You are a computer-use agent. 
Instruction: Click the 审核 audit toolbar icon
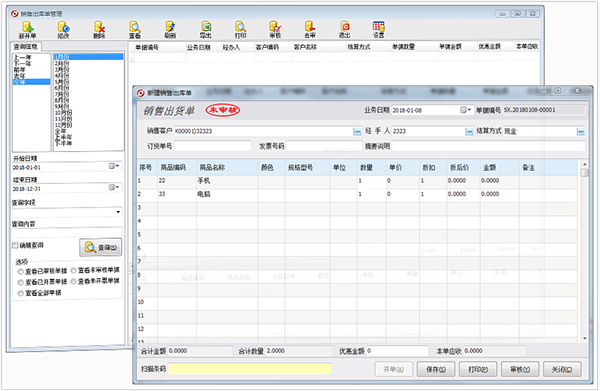point(275,30)
